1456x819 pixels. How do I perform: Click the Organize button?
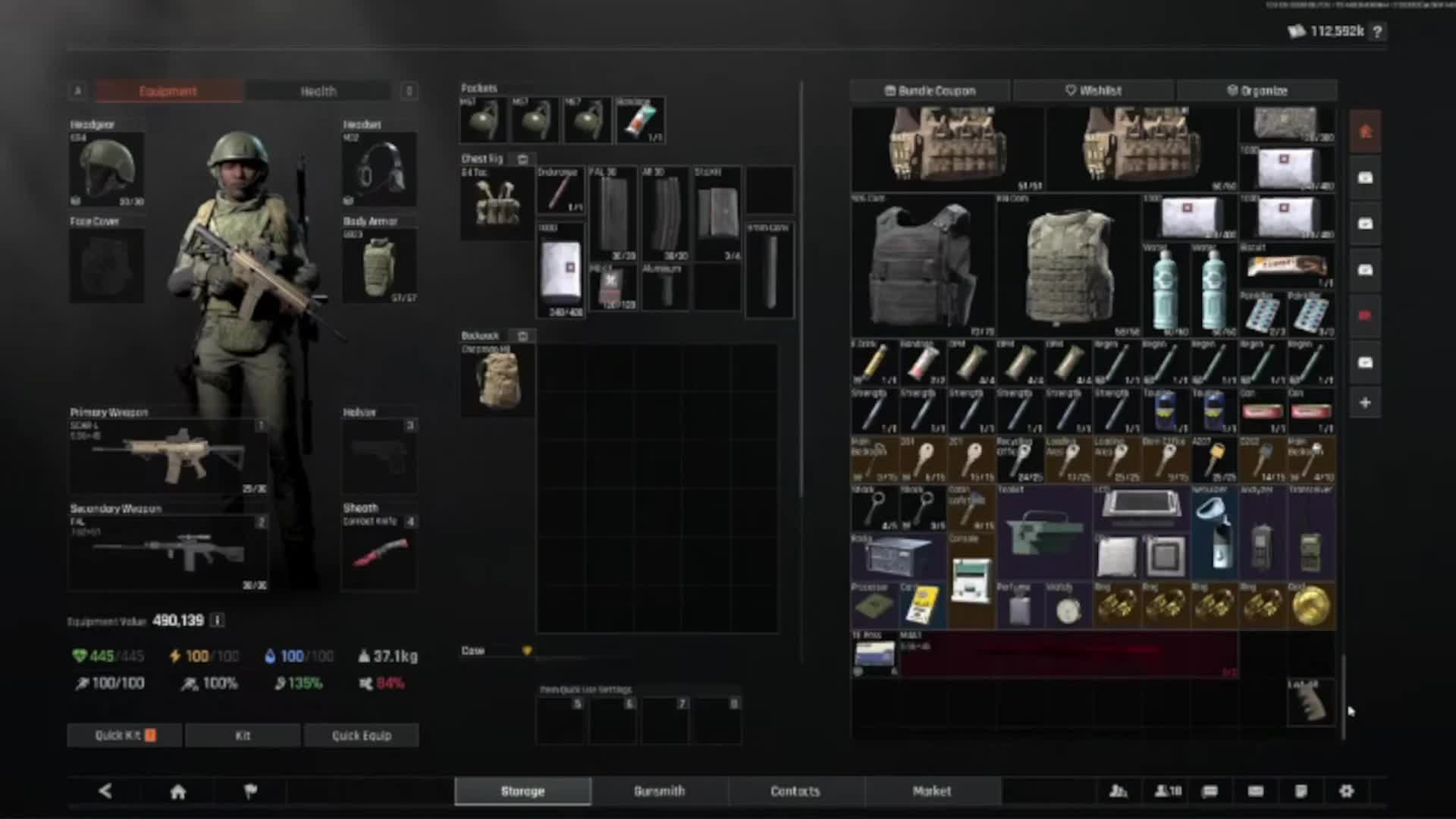[x=1257, y=90]
